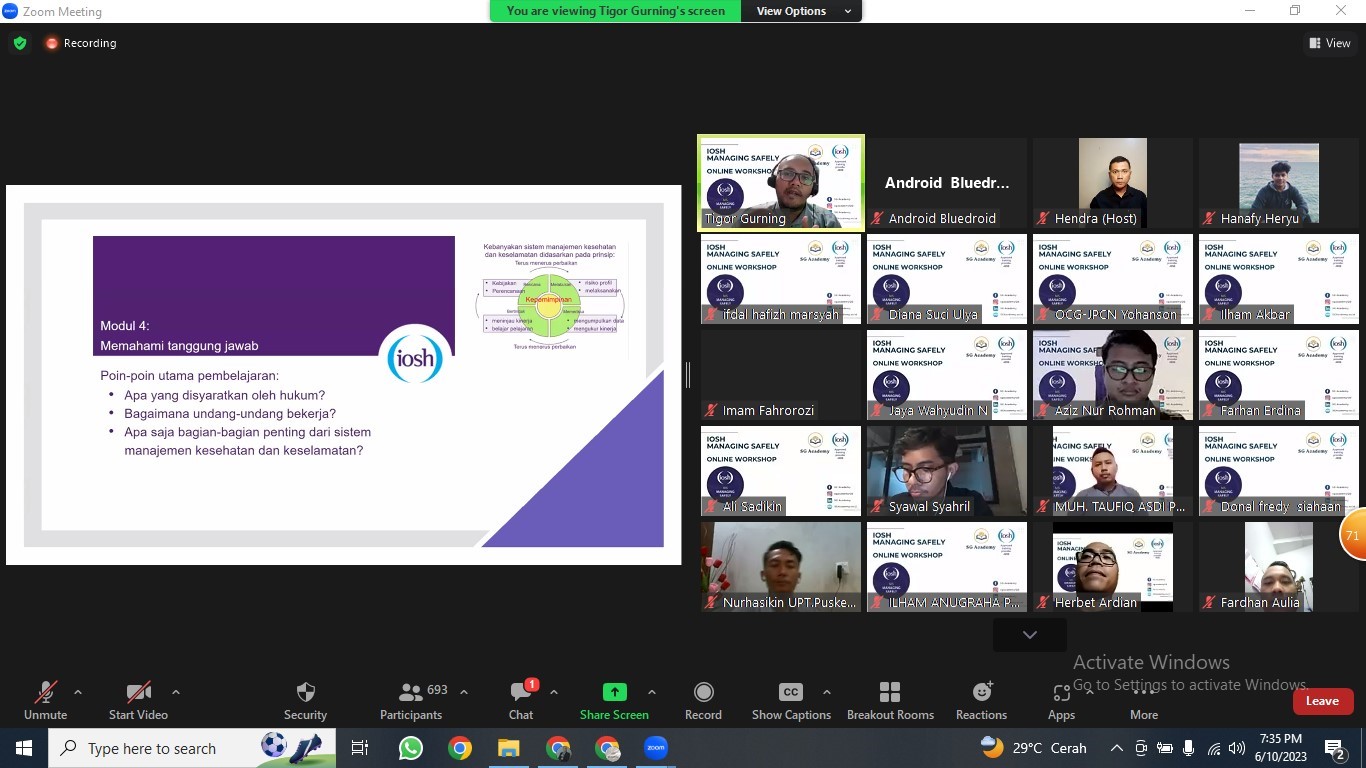The width and height of the screenshot is (1366, 768).
Task: Open the Chat panel
Action: pos(521,693)
